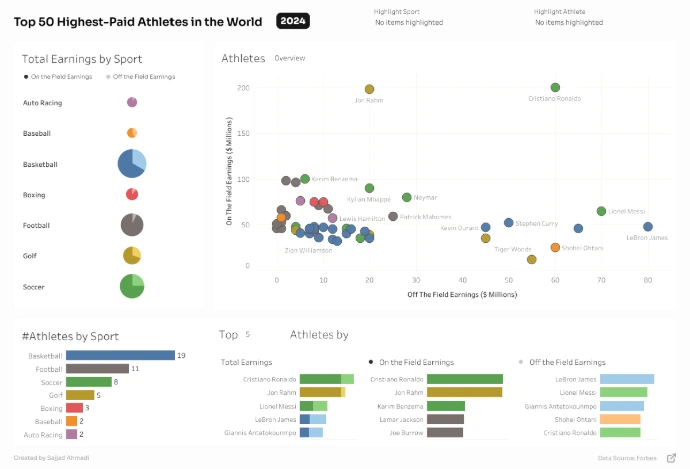Click the 2024 year button
The image size is (690, 469).
tap(294, 21)
